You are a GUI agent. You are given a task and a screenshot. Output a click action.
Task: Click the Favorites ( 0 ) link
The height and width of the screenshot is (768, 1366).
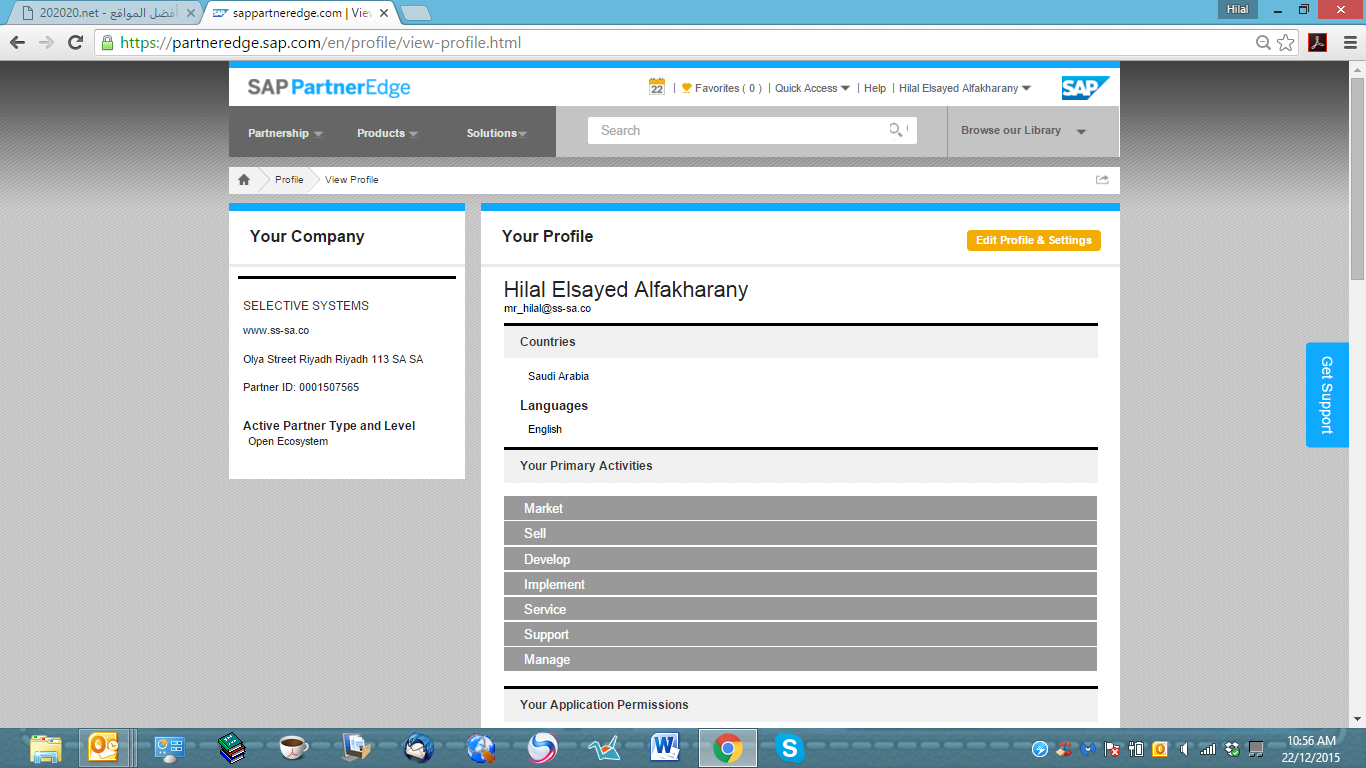(x=728, y=88)
